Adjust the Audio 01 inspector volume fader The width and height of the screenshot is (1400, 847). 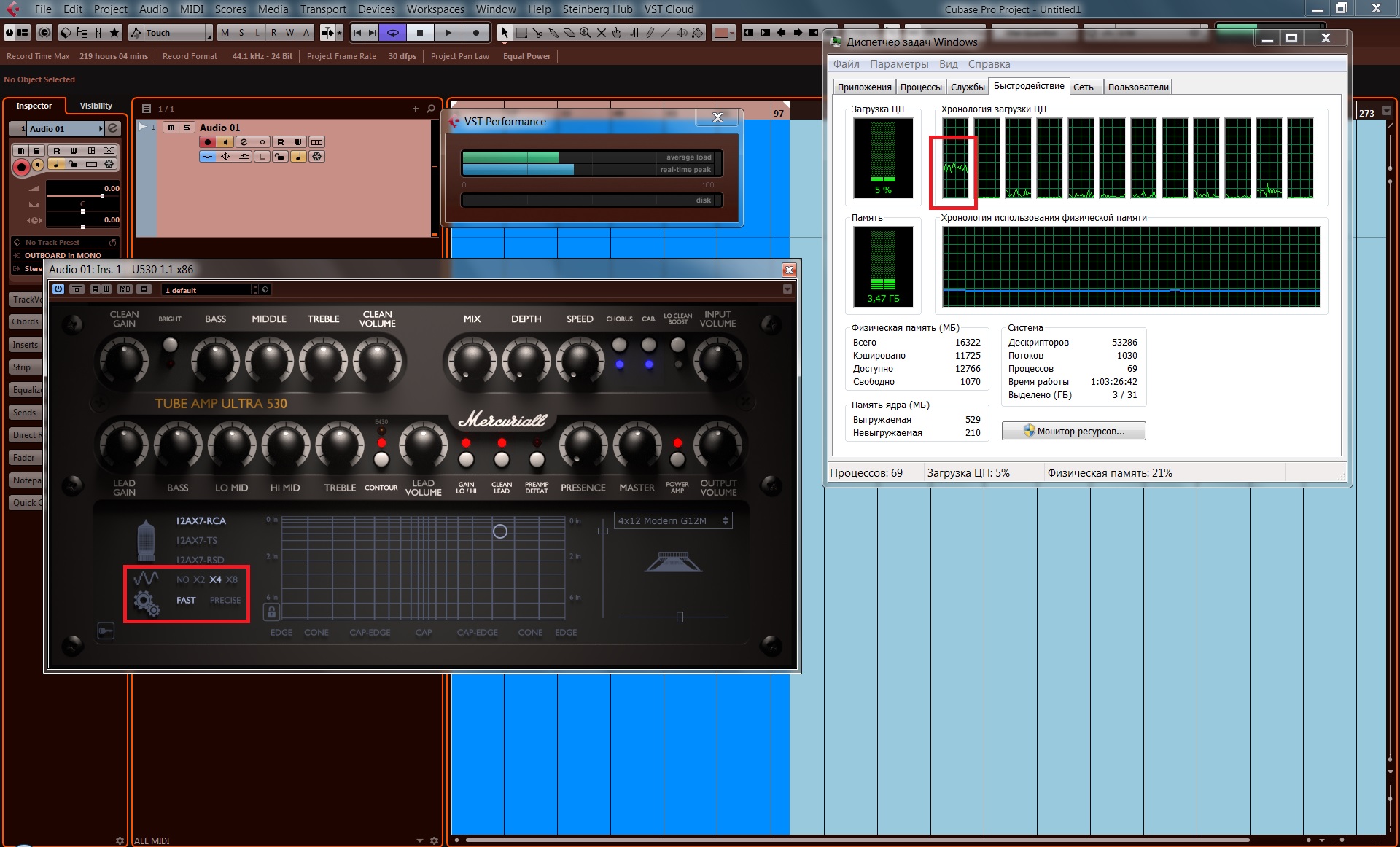point(102,195)
